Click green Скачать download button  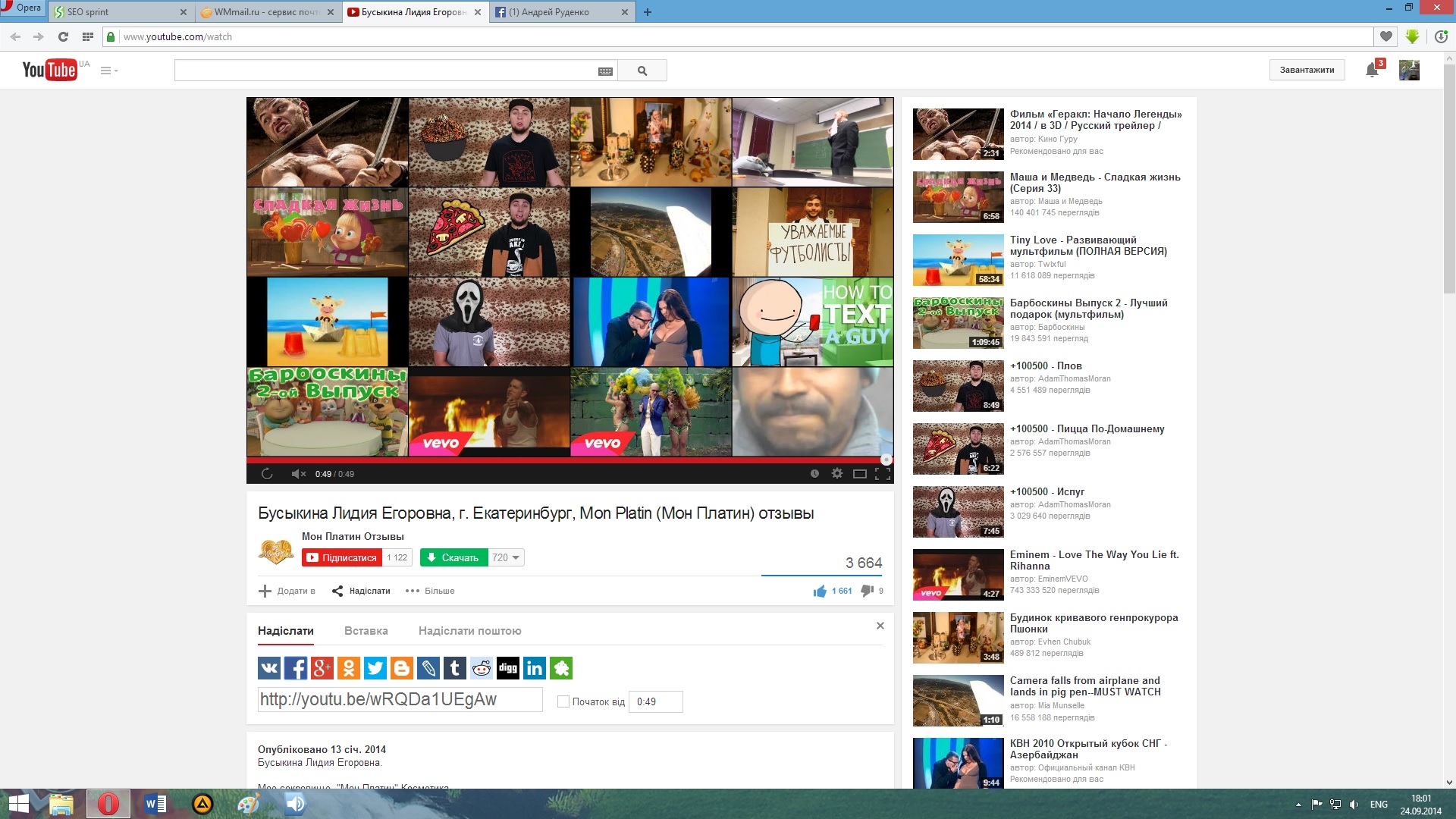click(x=453, y=557)
